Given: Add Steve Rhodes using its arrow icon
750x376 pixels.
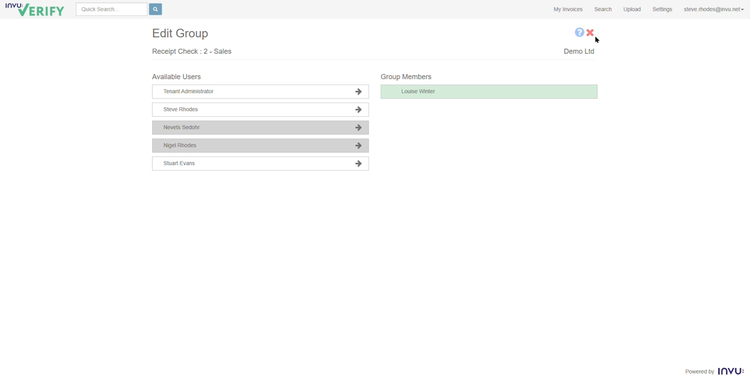Looking at the screenshot, I should click(358, 110).
